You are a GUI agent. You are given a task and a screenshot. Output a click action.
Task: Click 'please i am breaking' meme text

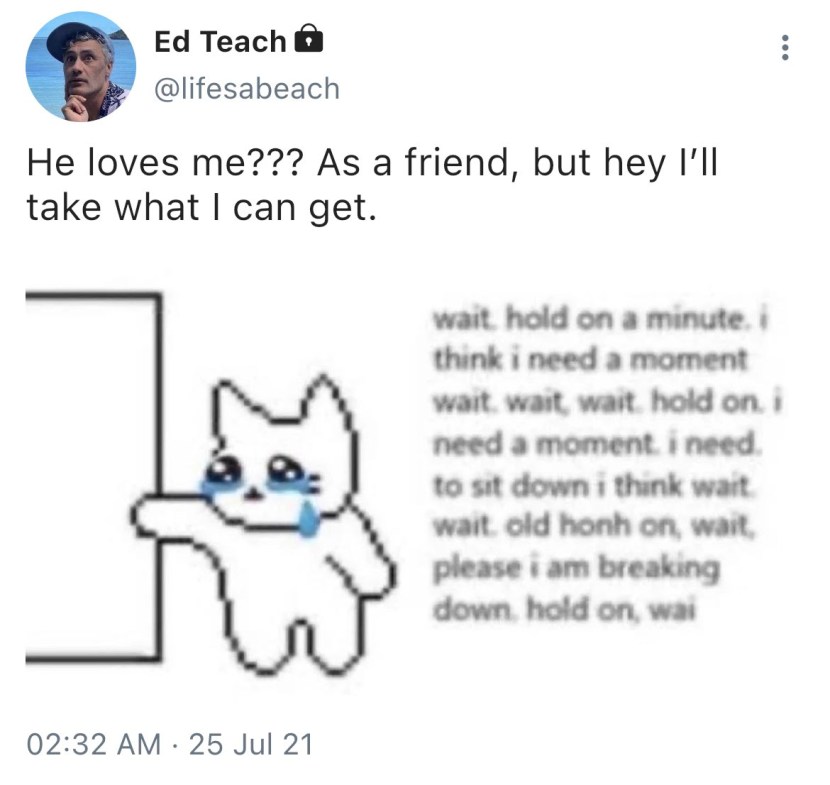click(576, 569)
